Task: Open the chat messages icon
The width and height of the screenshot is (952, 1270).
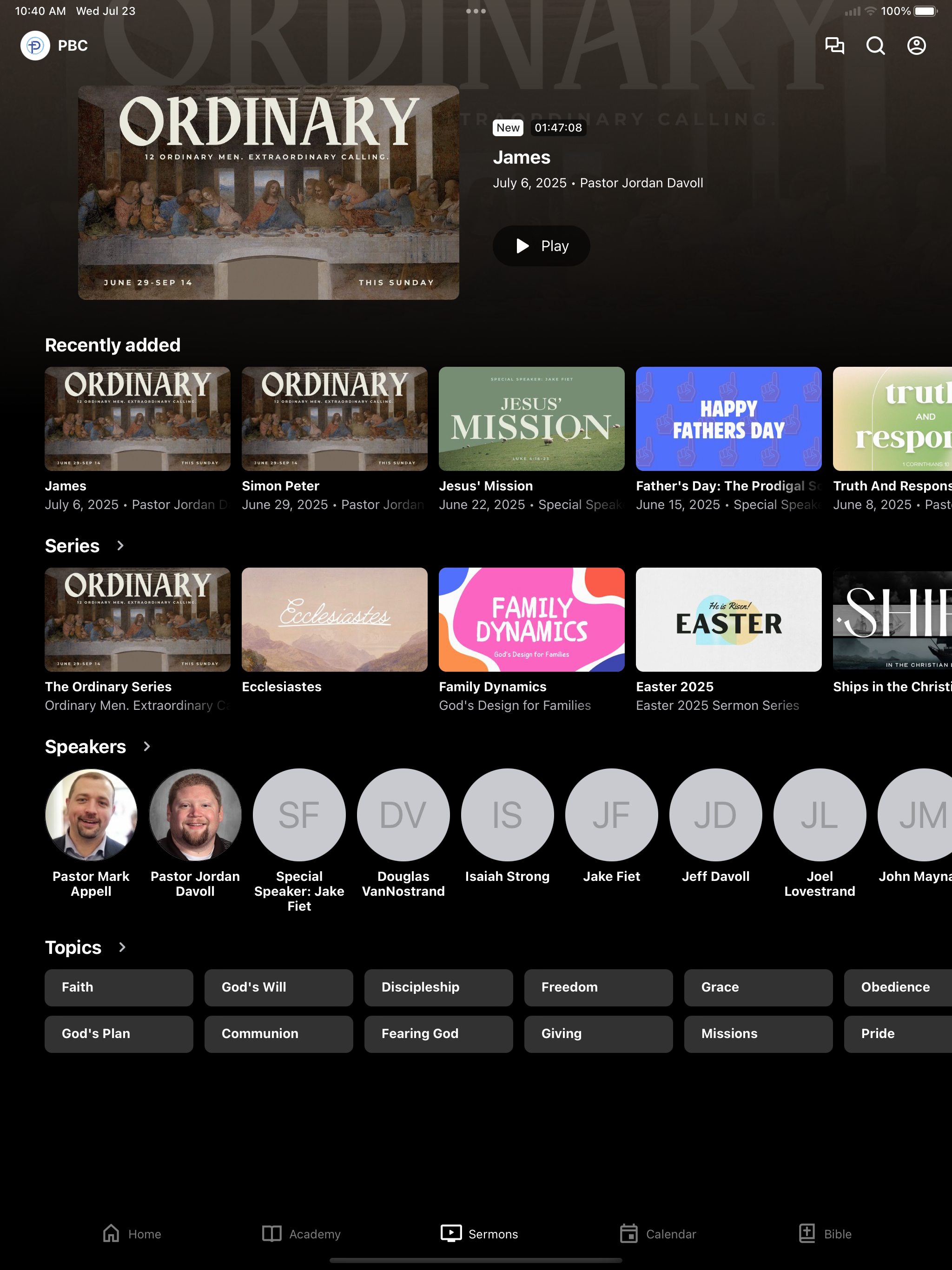Action: [834, 46]
